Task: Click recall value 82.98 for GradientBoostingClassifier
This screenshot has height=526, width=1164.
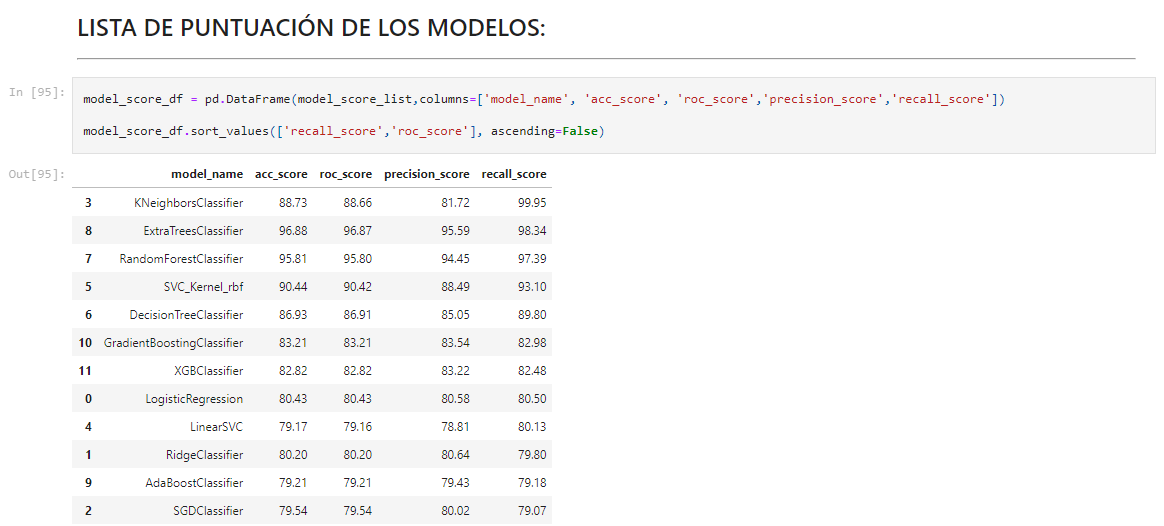Action: coord(532,343)
